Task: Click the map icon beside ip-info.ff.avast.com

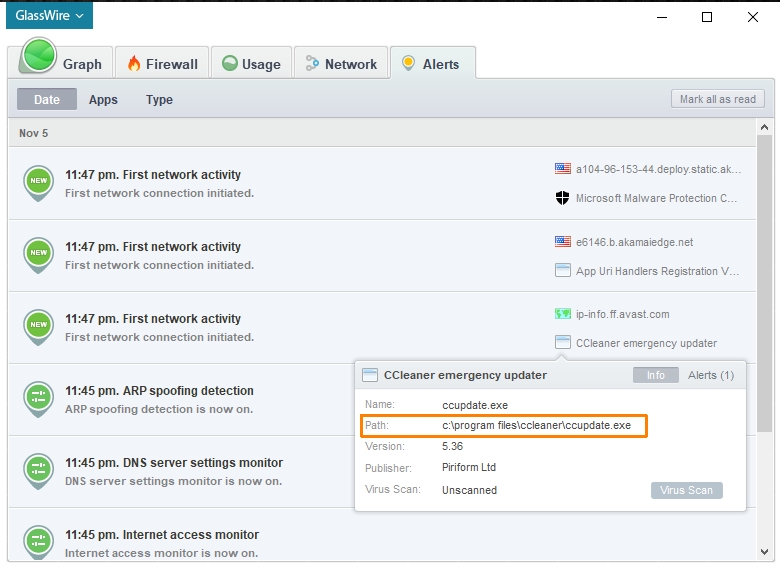Action: 563,314
